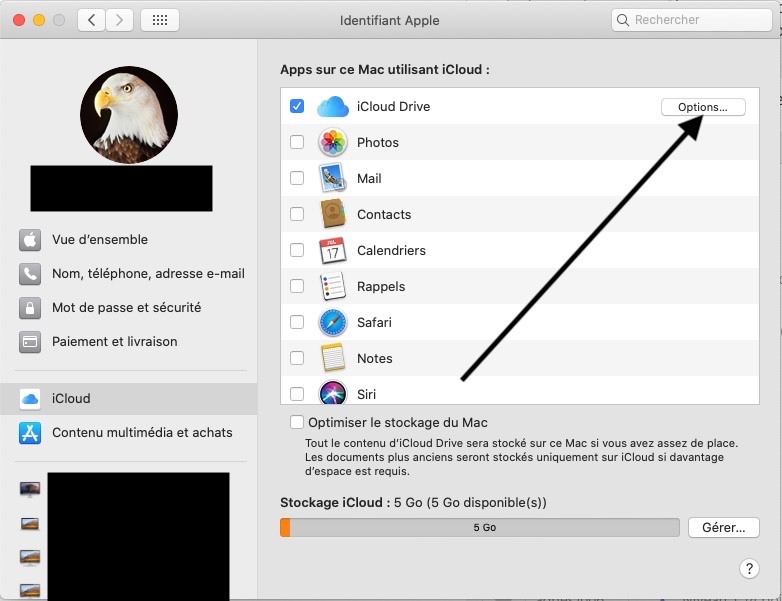
Task: Open help with the question mark button
Action: (749, 568)
